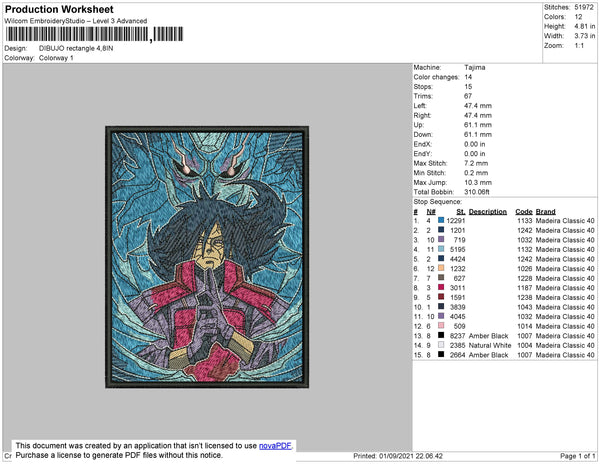Select the dark navy swatch in stop 2
This screenshot has width=600, height=464.
pos(441,230)
